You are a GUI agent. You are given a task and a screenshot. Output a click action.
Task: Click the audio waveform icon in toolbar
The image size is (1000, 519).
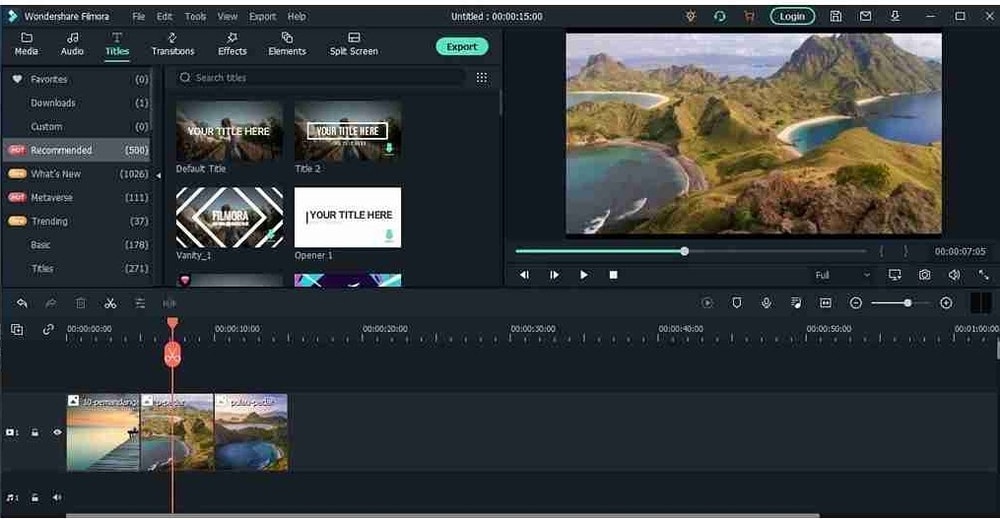click(169, 303)
